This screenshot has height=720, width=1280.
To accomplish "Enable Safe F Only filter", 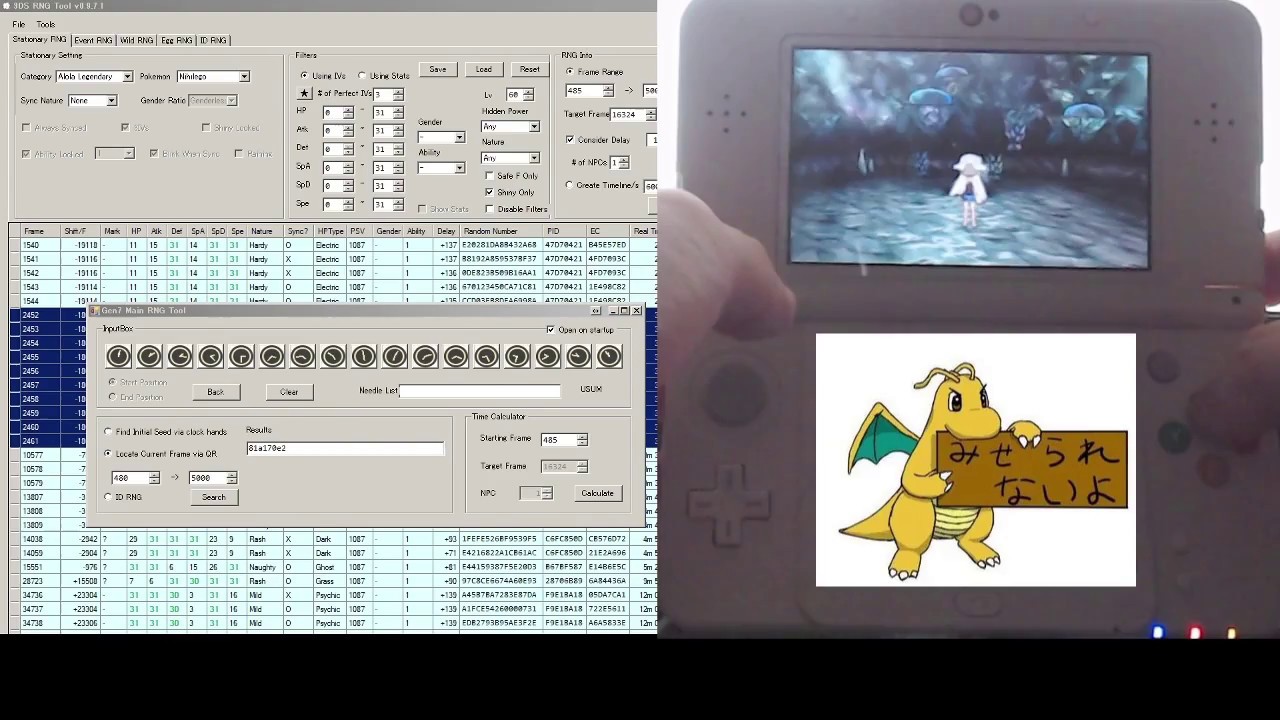I will tap(511, 176).
